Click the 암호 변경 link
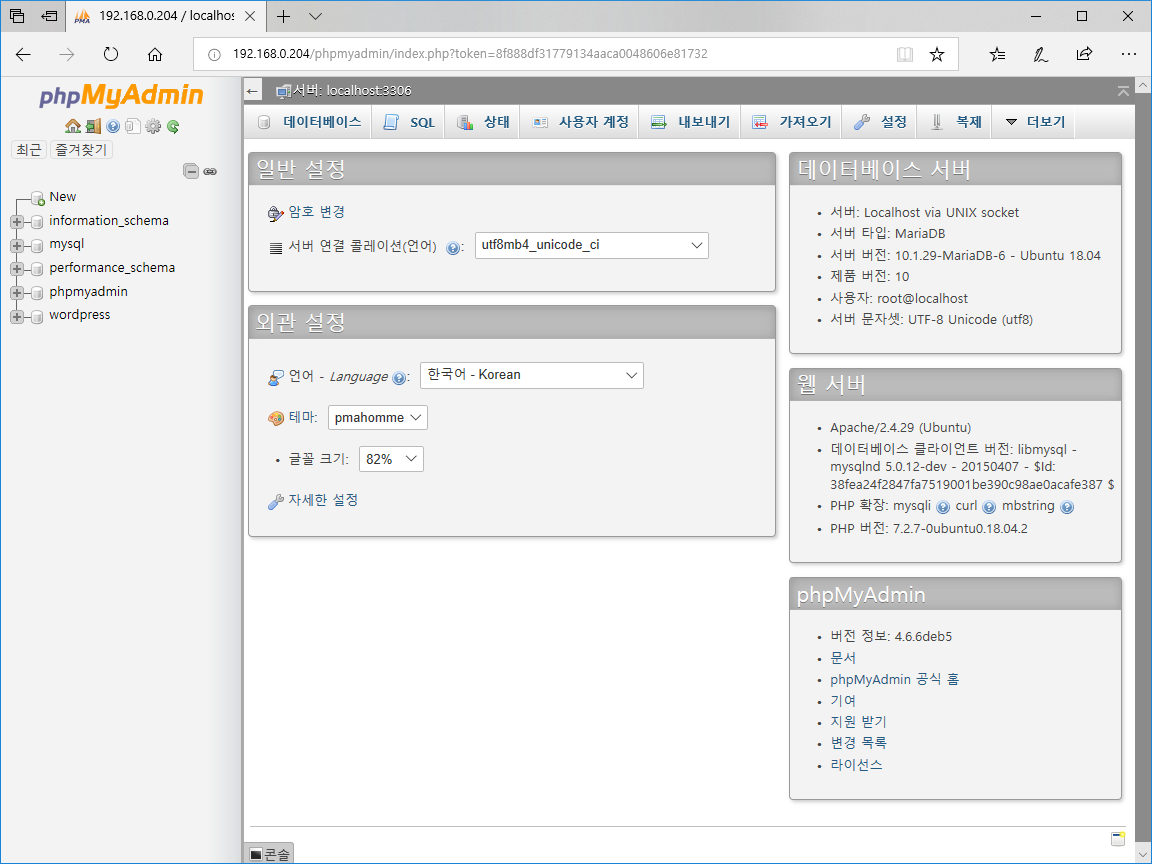This screenshot has height=864, width=1152. pyautogui.click(x=317, y=212)
